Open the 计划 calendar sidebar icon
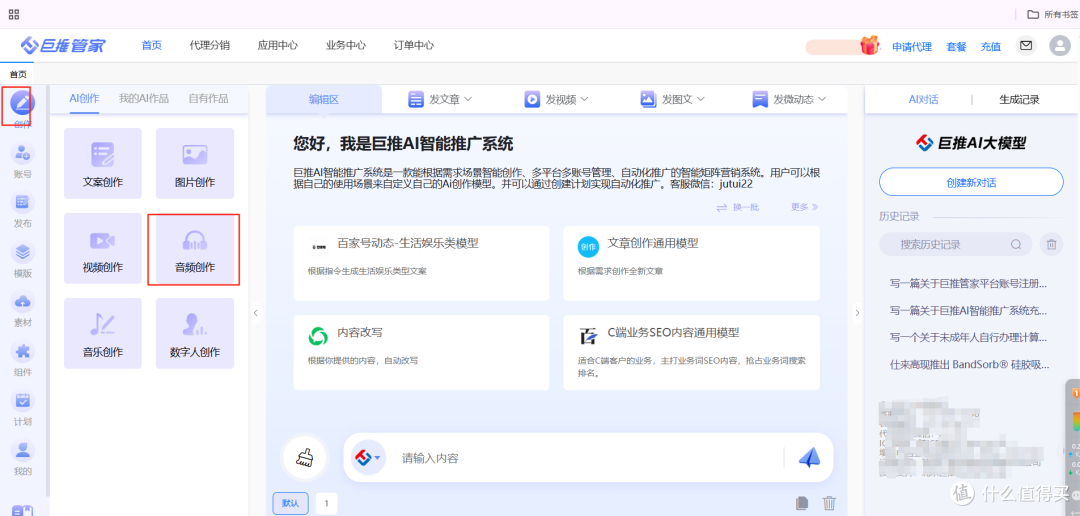The height and width of the screenshot is (516, 1080). tap(23, 401)
